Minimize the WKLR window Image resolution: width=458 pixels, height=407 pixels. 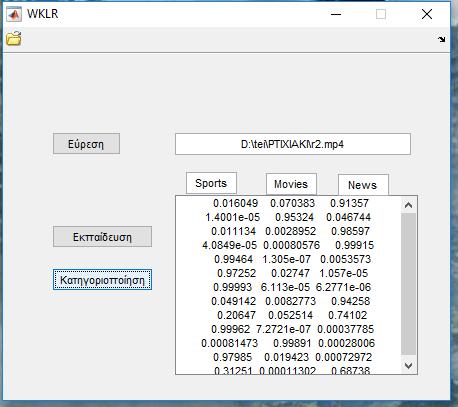[x=336, y=14]
